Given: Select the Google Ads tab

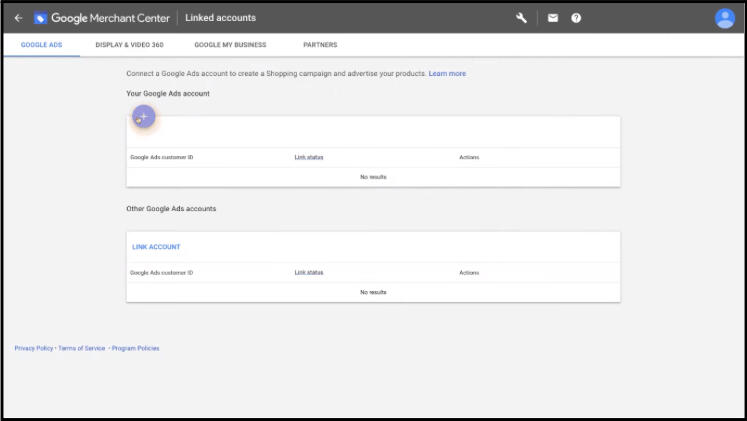Looking at the screenshot, I should 41,45.
